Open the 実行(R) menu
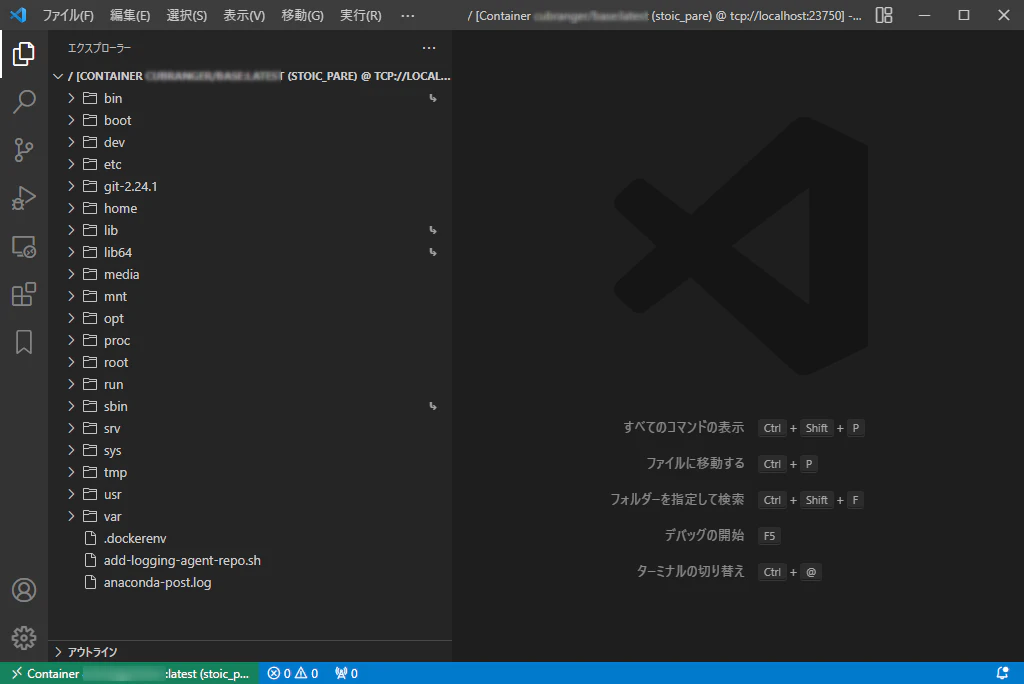The height and width of the screenshot is (684, 1024). [x=360, y=15]
